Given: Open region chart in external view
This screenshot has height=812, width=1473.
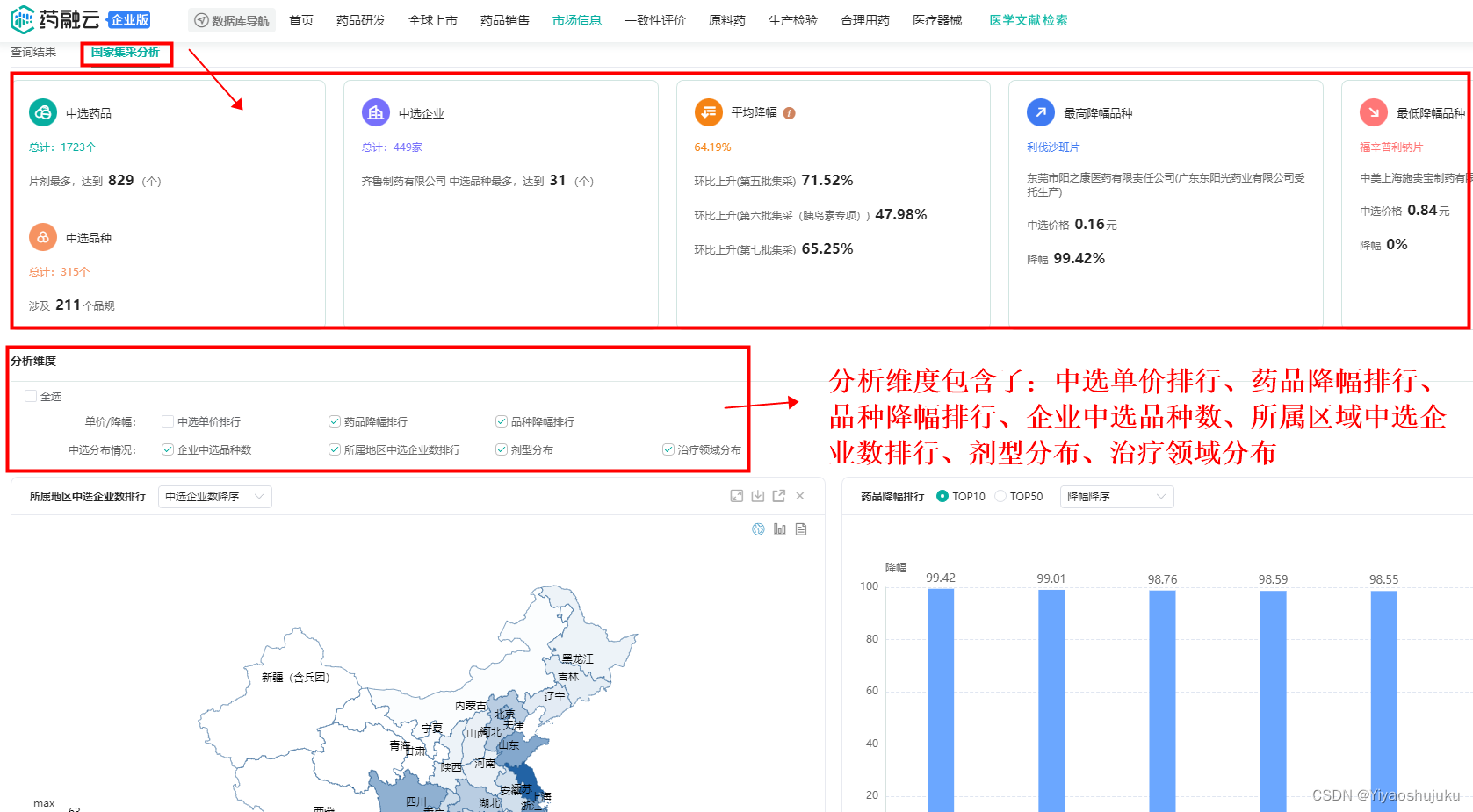Looking at the screenshot, I should click(x=779, y=496).
